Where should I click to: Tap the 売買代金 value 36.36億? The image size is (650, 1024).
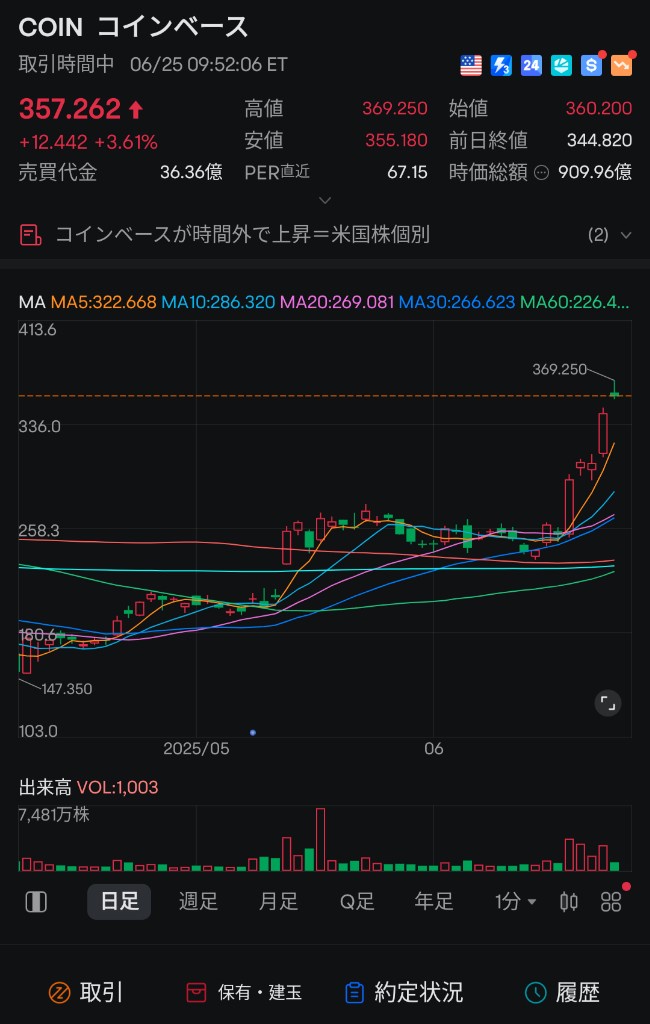pyautogui.click(x=191, y=172)
